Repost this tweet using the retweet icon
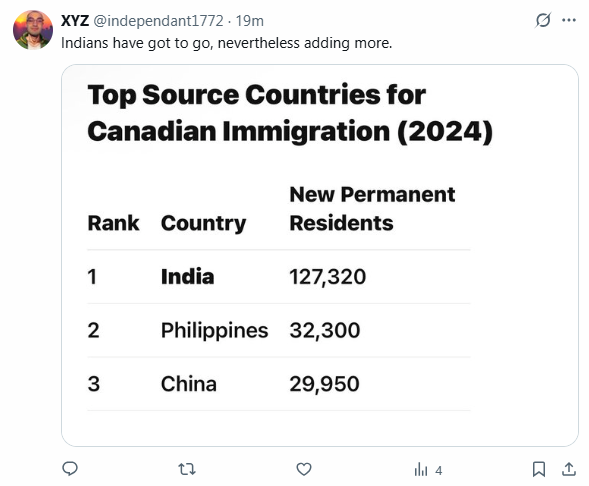 187,469
